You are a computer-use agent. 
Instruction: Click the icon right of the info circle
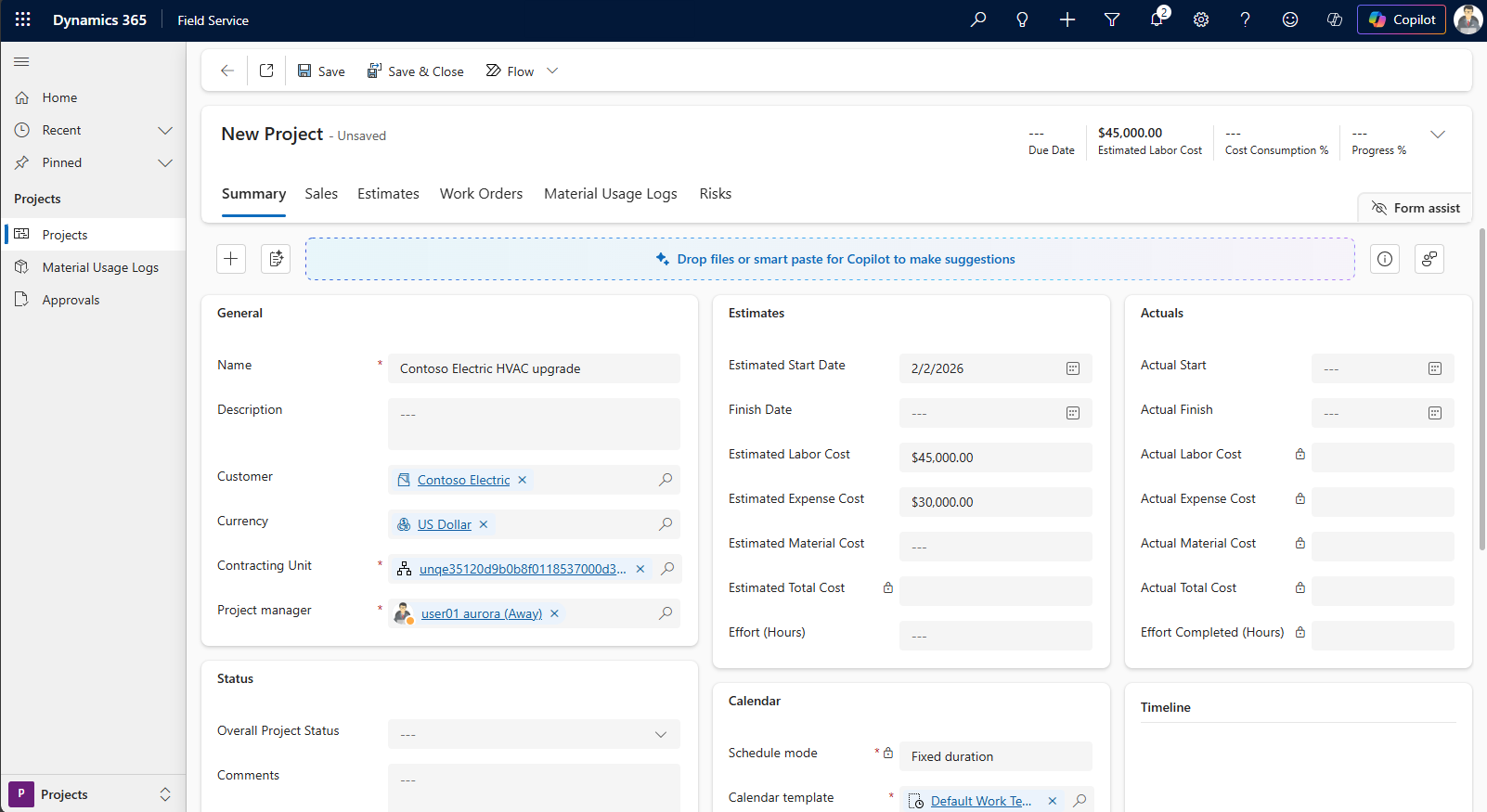(x=1429, y=259)
